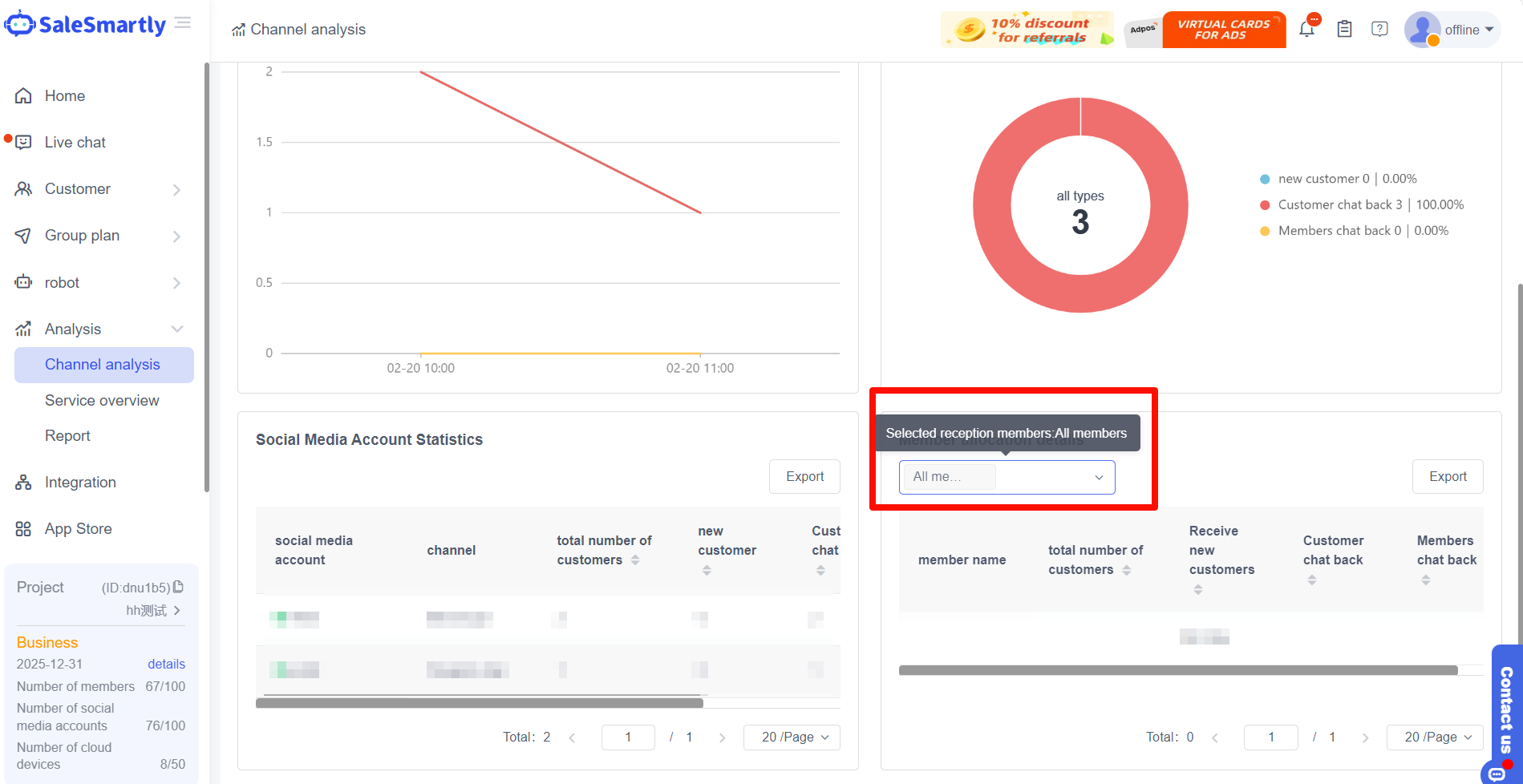Open the All members dropdown

1007,477
